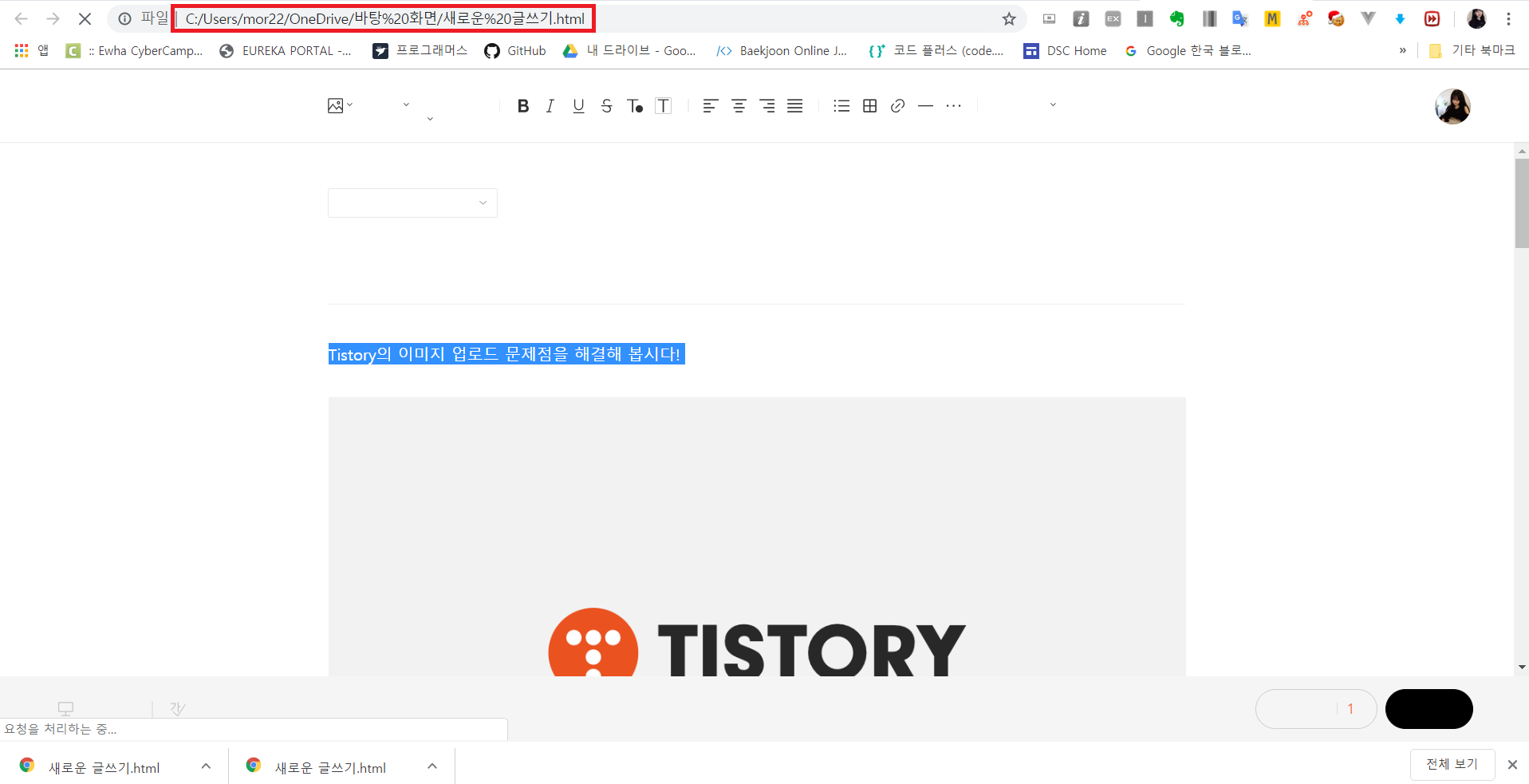Insert an image via the picture icon
The height and width of the screenshot is (784, 1529).
335,106
